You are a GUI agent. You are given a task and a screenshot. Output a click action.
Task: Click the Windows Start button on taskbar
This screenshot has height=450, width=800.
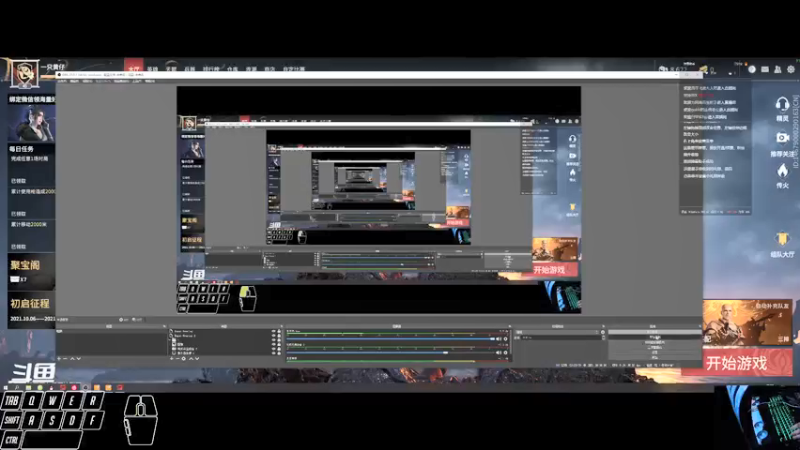(5, 388)
